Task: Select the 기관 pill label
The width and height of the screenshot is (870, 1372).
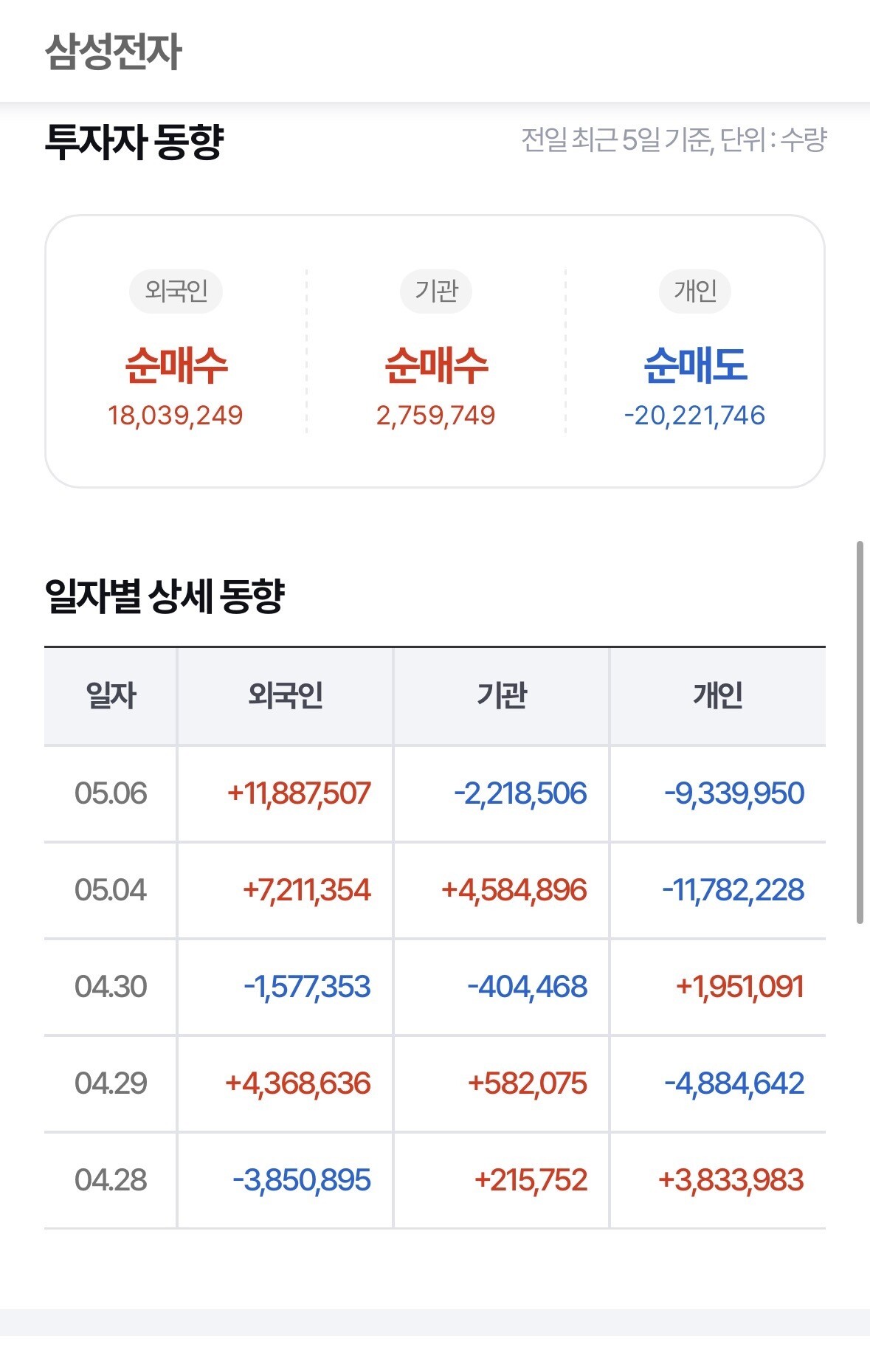Action: (x=435, y=292)
